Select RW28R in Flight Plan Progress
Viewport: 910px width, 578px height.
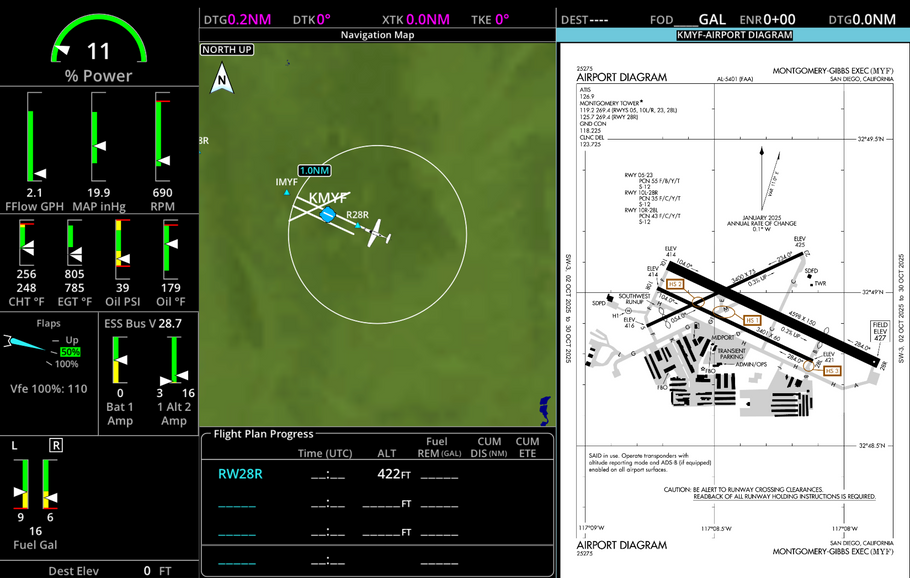coord(240,474)
